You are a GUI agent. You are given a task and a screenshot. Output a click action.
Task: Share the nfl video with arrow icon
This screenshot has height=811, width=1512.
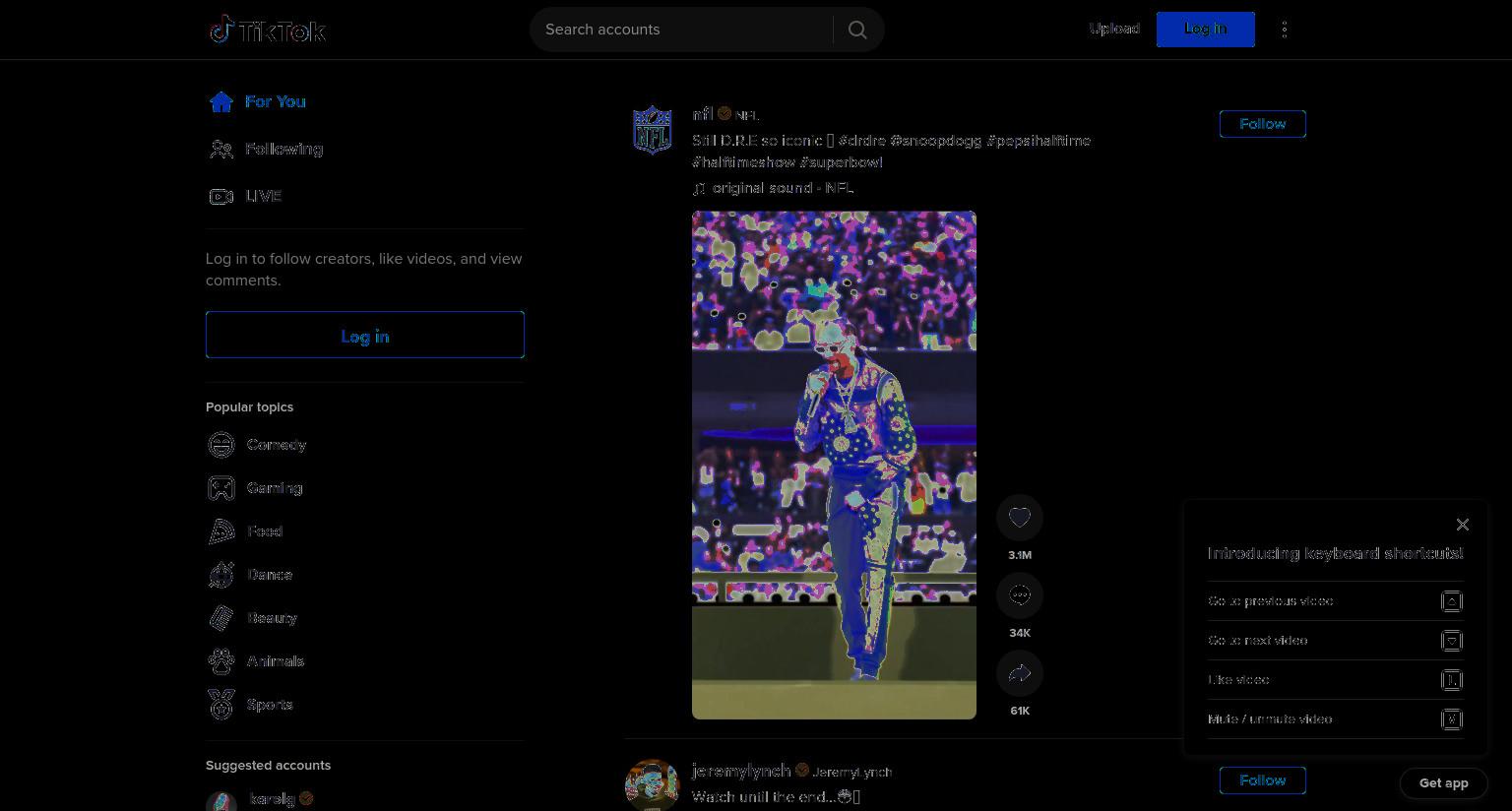(1020, 673)
